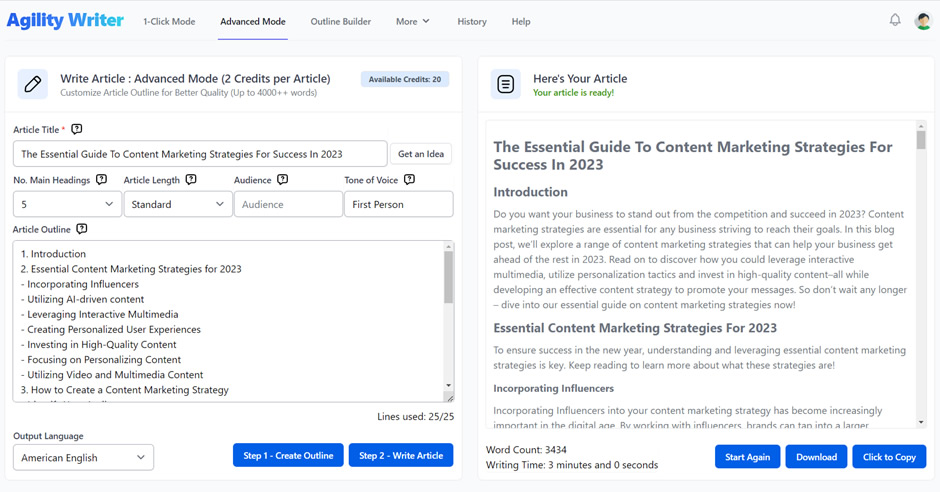Screen dimensions: 940x492
Task: Click the Audience input field
Action: (288, 204)
